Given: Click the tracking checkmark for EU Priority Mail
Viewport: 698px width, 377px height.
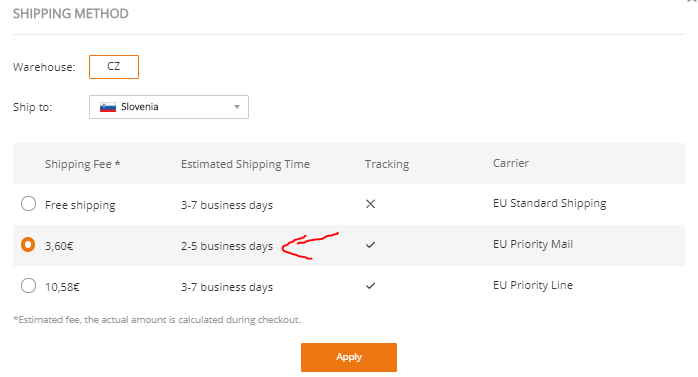Looking at the screenshot, I should pos(370,245).
